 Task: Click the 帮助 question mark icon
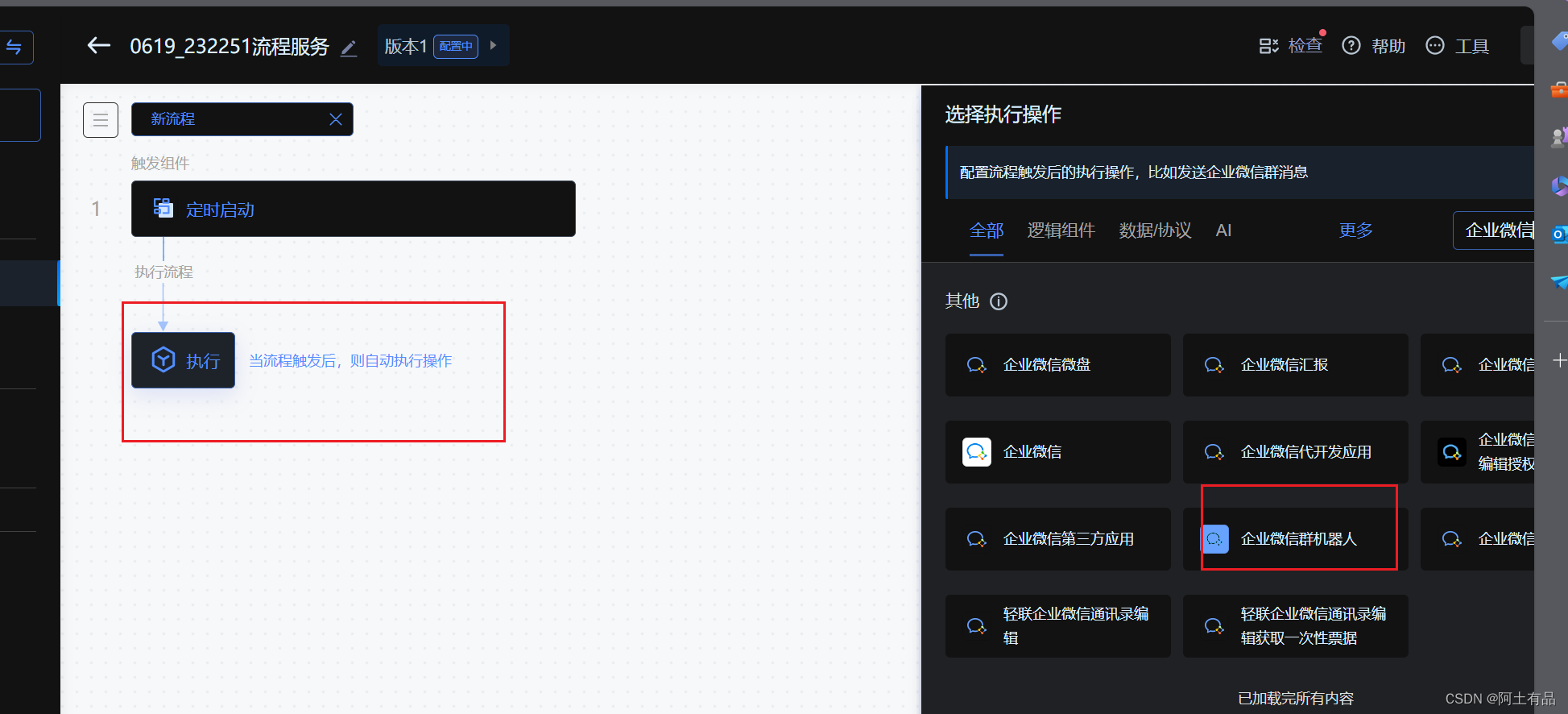click(x=1351, y=46)
